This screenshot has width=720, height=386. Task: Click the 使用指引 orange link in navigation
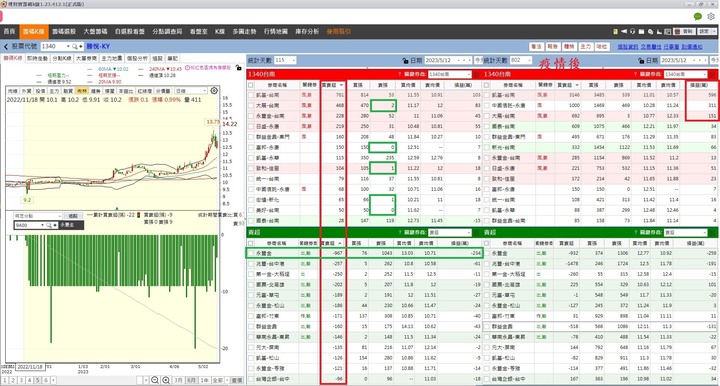pos(339,32)
